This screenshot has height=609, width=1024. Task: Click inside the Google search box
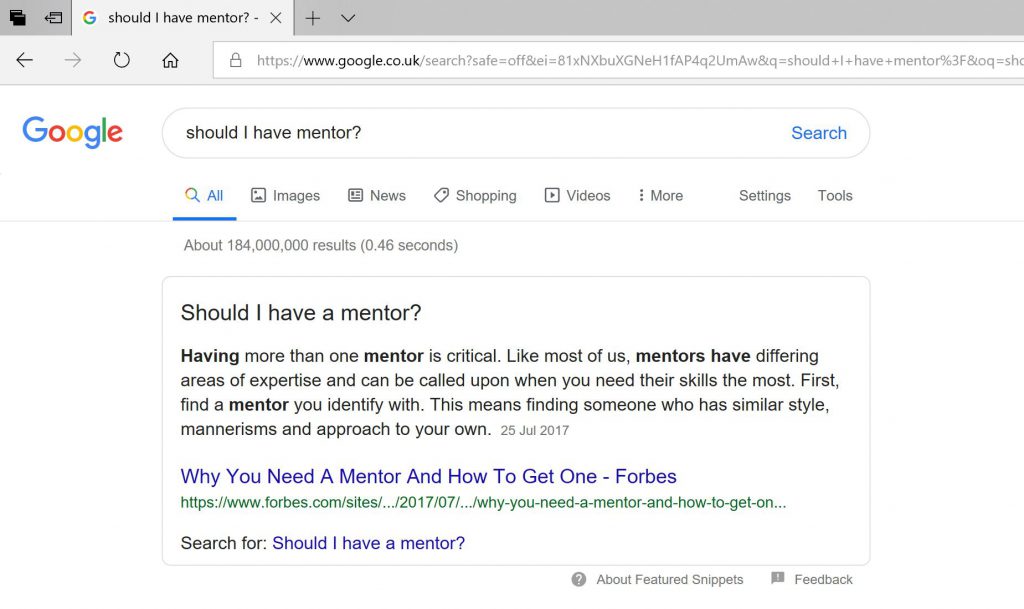[470, 133]
